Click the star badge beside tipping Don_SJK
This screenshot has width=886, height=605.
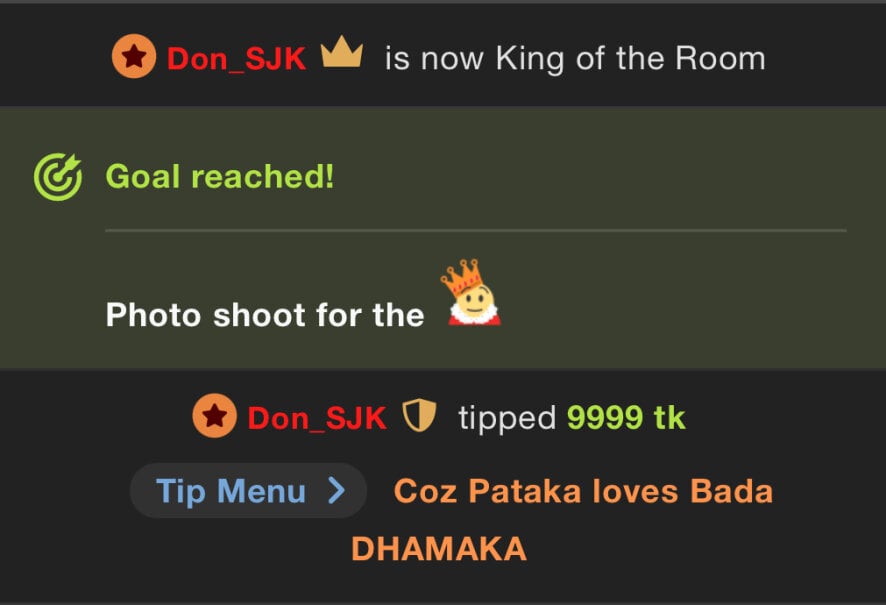pos(215,416)
